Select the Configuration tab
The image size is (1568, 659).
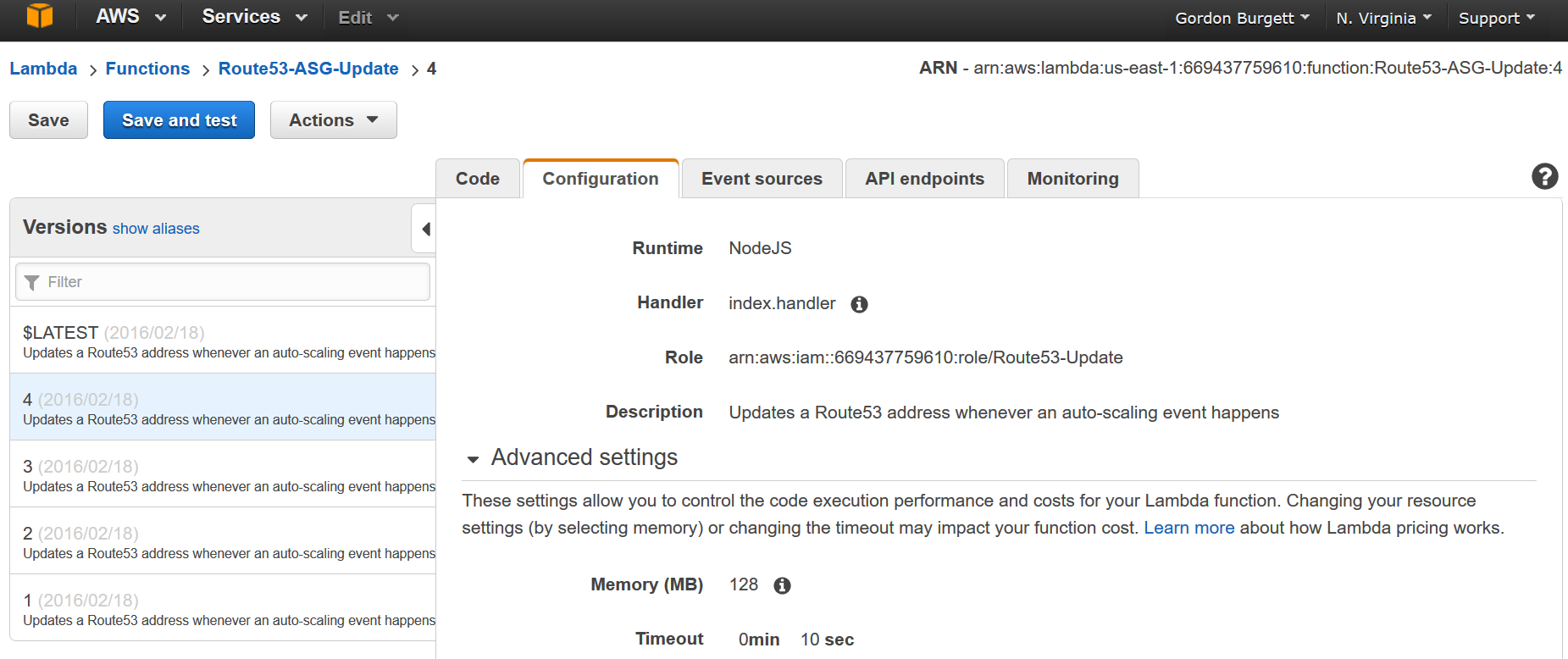[x=601, y=179]
